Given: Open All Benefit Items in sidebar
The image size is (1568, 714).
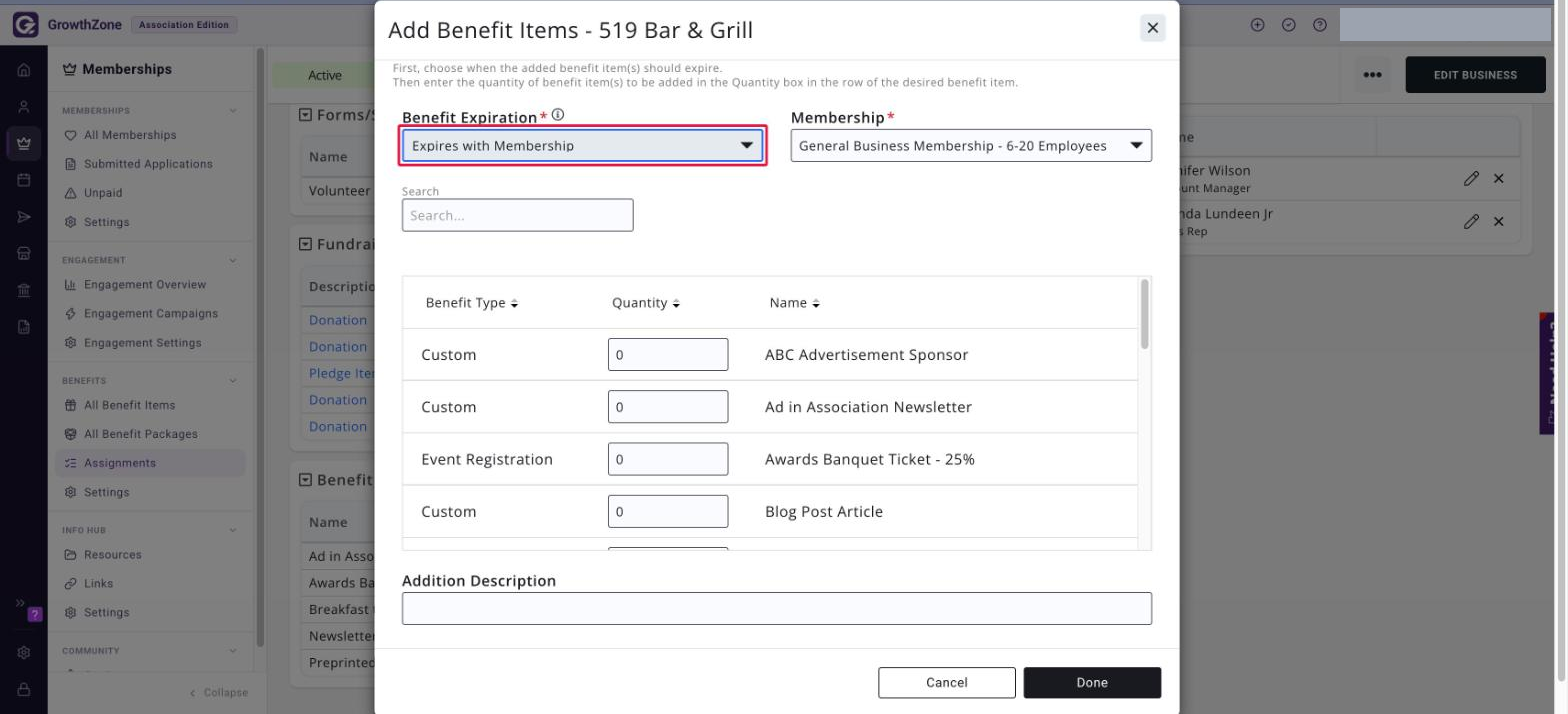Looking at the screenshot, I should (x=129, y=405).
